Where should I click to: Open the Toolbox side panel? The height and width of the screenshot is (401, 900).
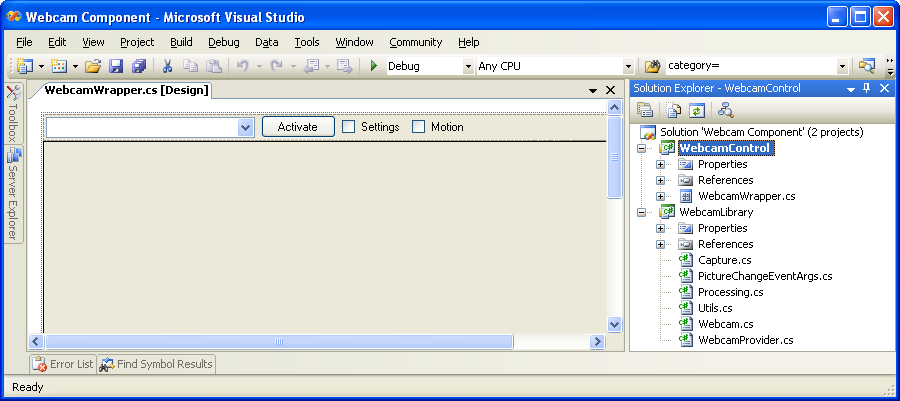(13, 114)
